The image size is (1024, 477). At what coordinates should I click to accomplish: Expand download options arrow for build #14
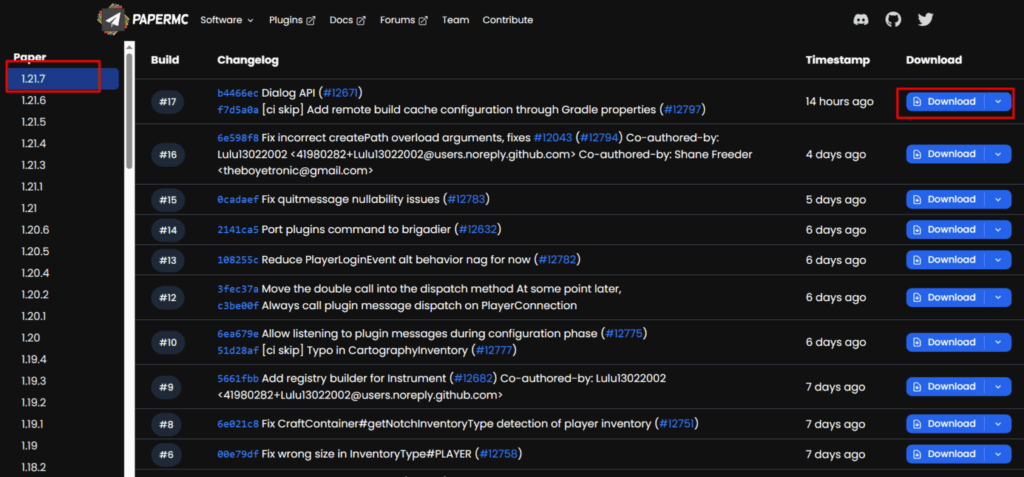[998, 229]
